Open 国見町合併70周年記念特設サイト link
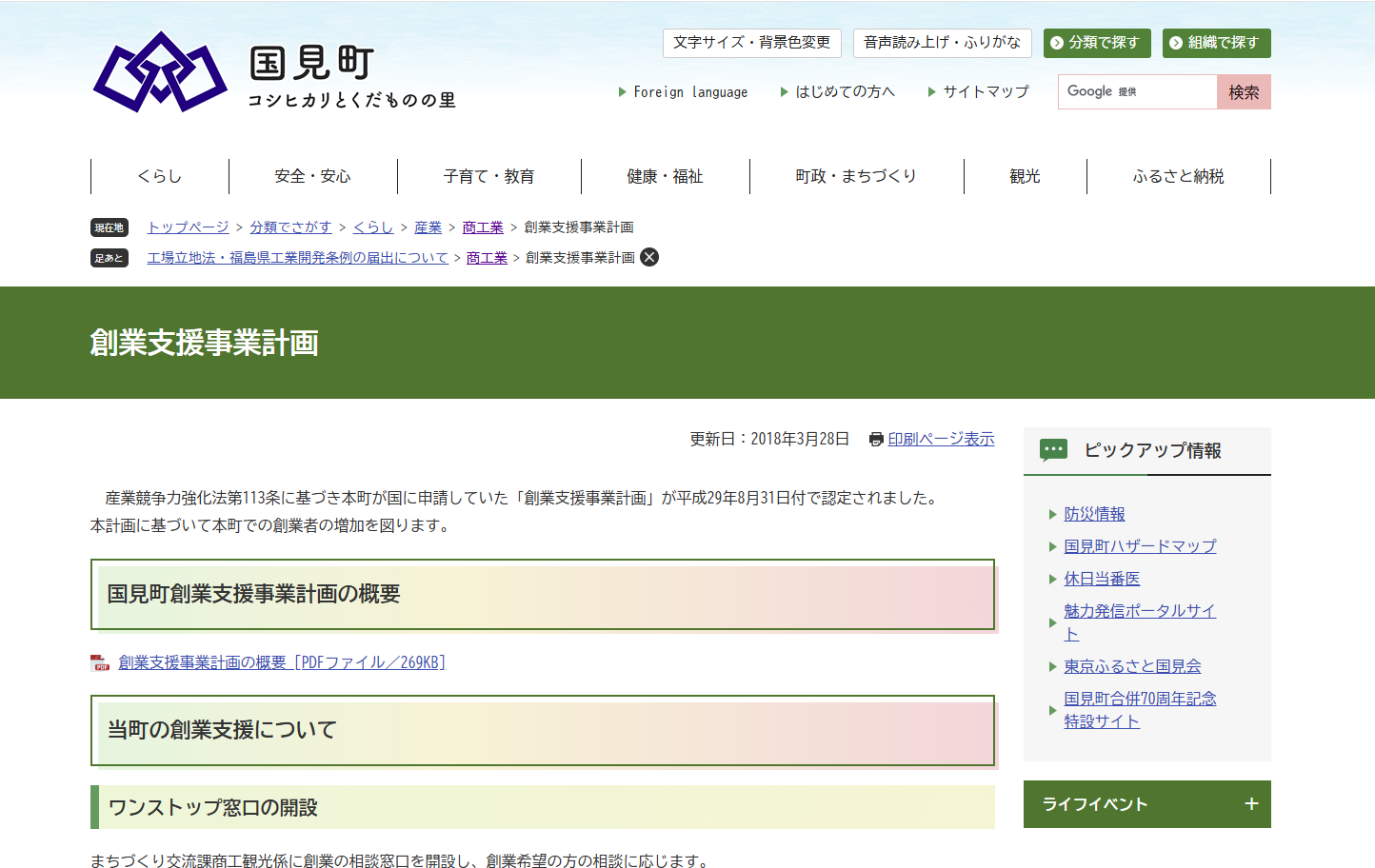This screenshot has height=868, width=1375. pyautogui.click(x=1140, y=710)
